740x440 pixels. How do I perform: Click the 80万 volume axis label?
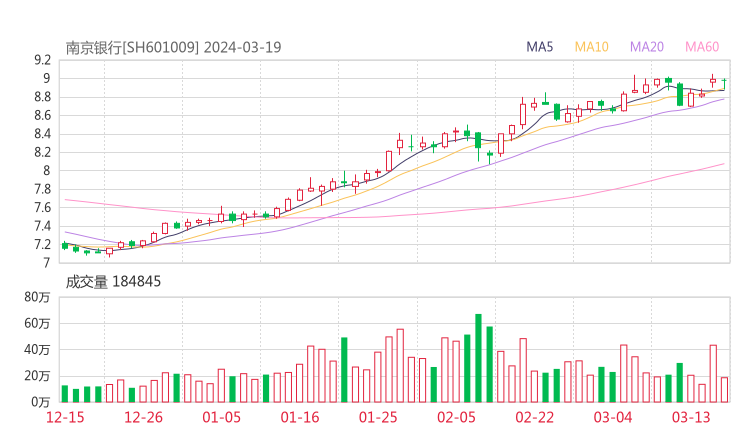37,297
